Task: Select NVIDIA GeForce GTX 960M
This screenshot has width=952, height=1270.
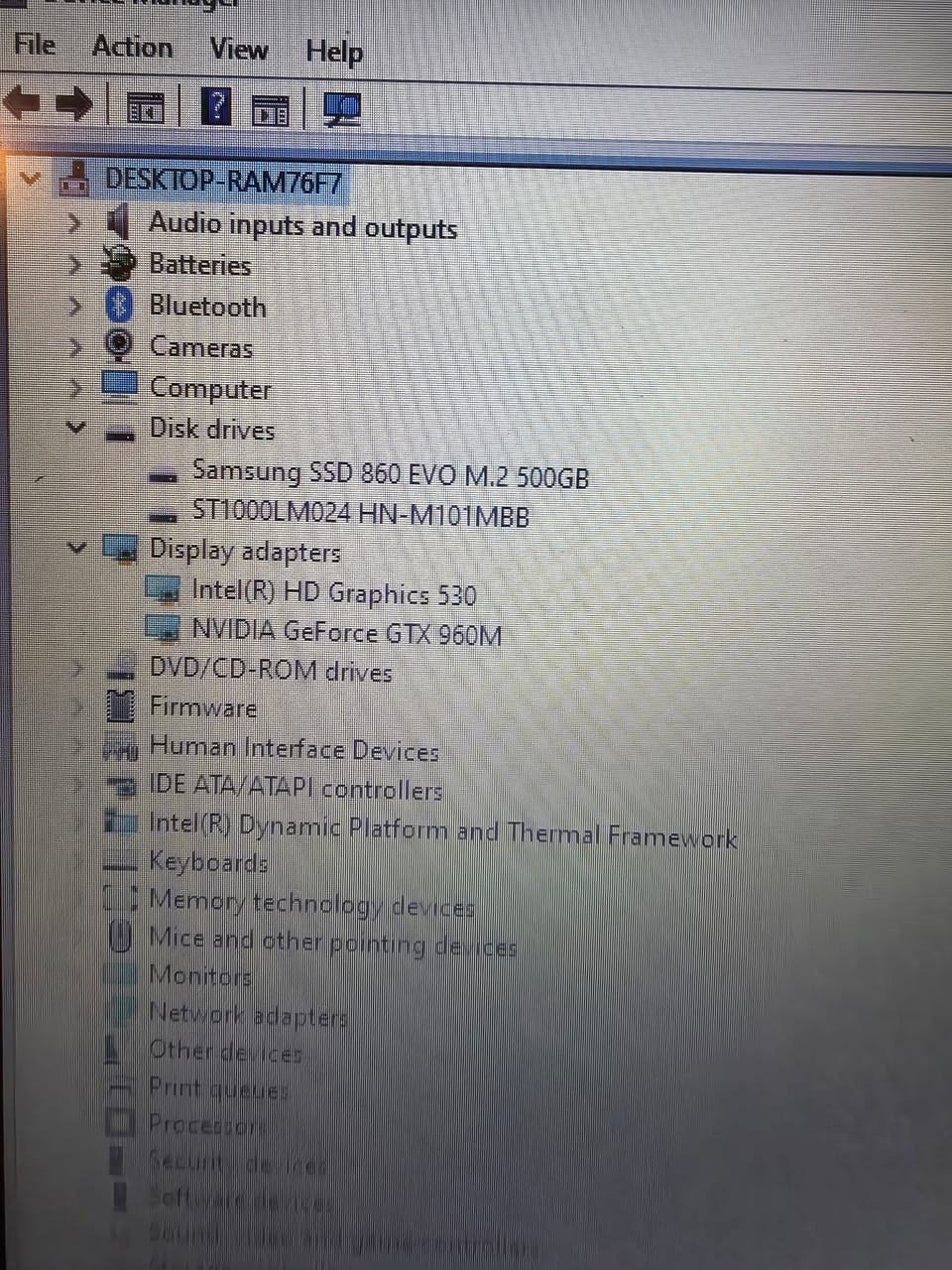Action: (x=346, y=632)
